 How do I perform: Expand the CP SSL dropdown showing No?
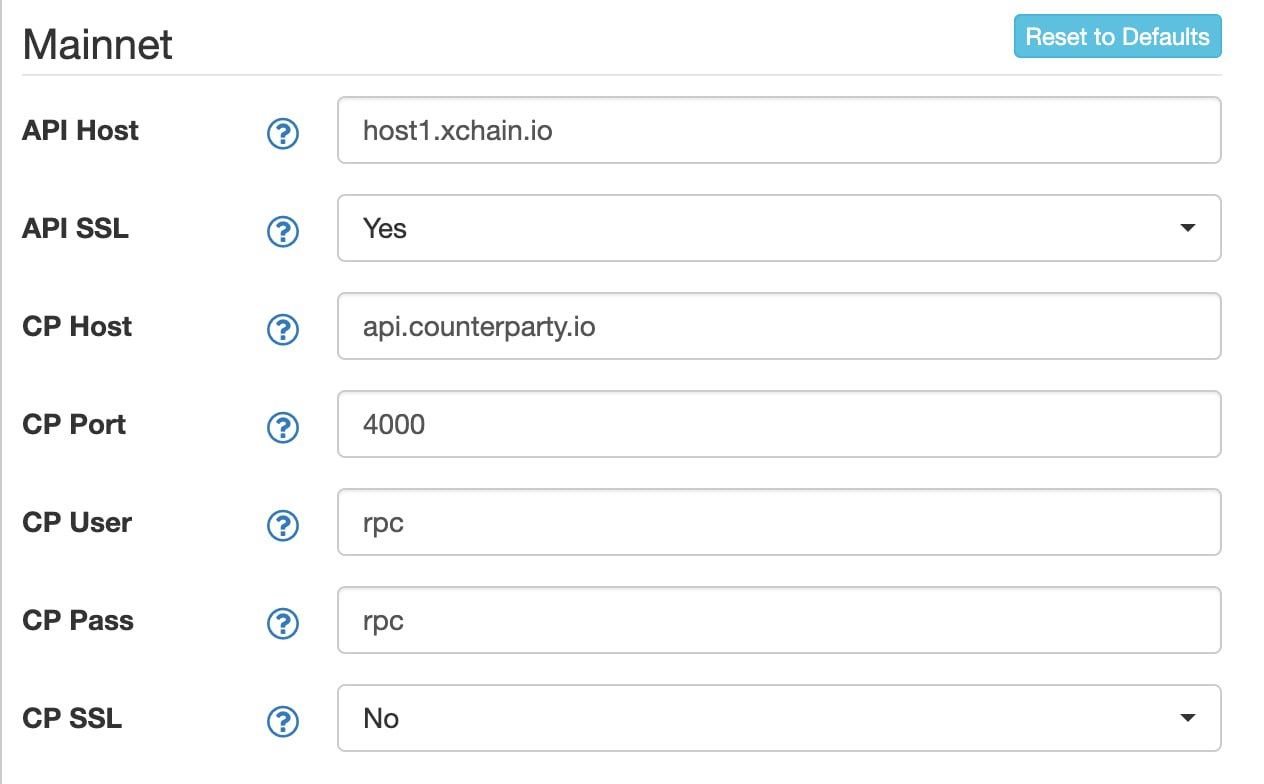[779, 718]
